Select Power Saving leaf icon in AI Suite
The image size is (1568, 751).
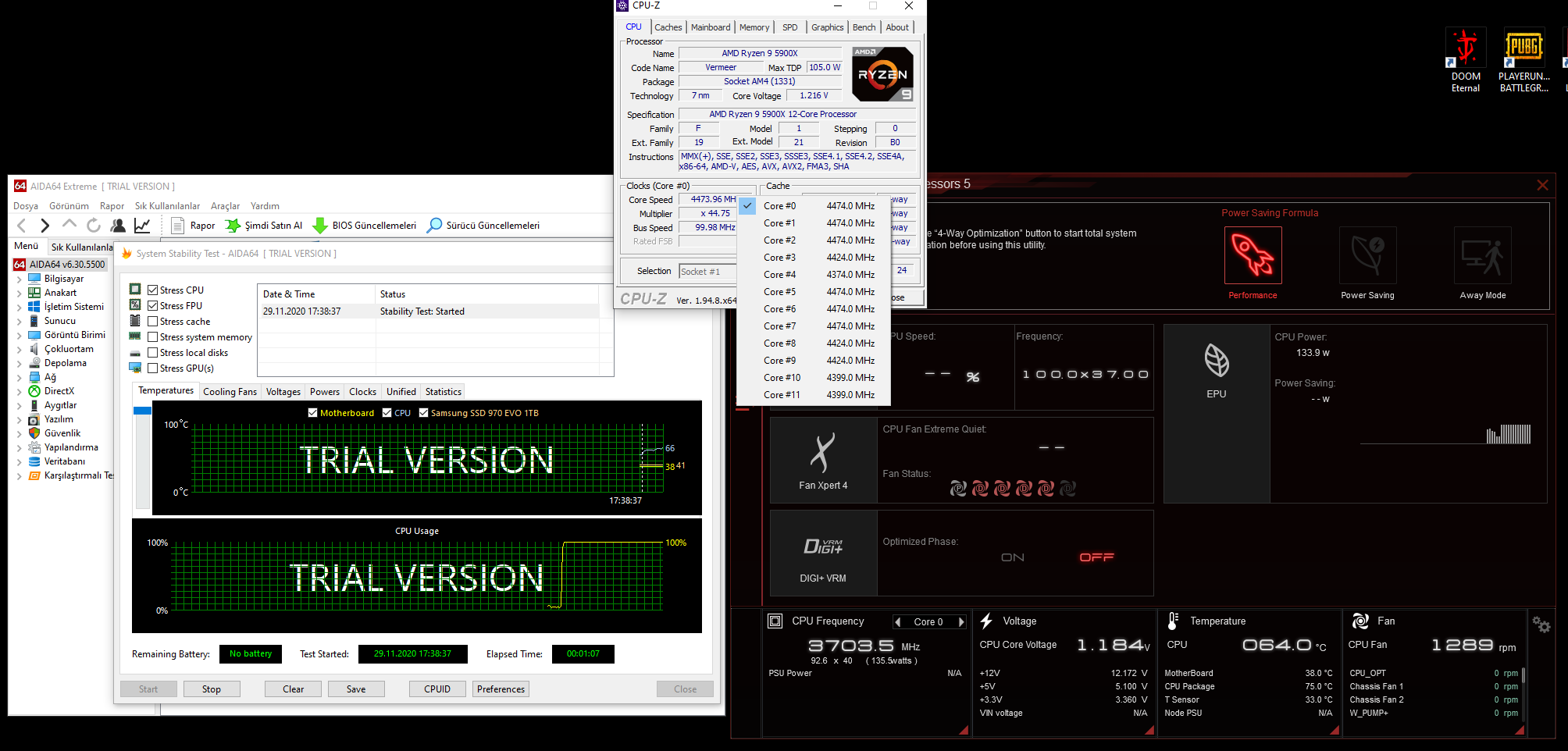[1367, 255]
